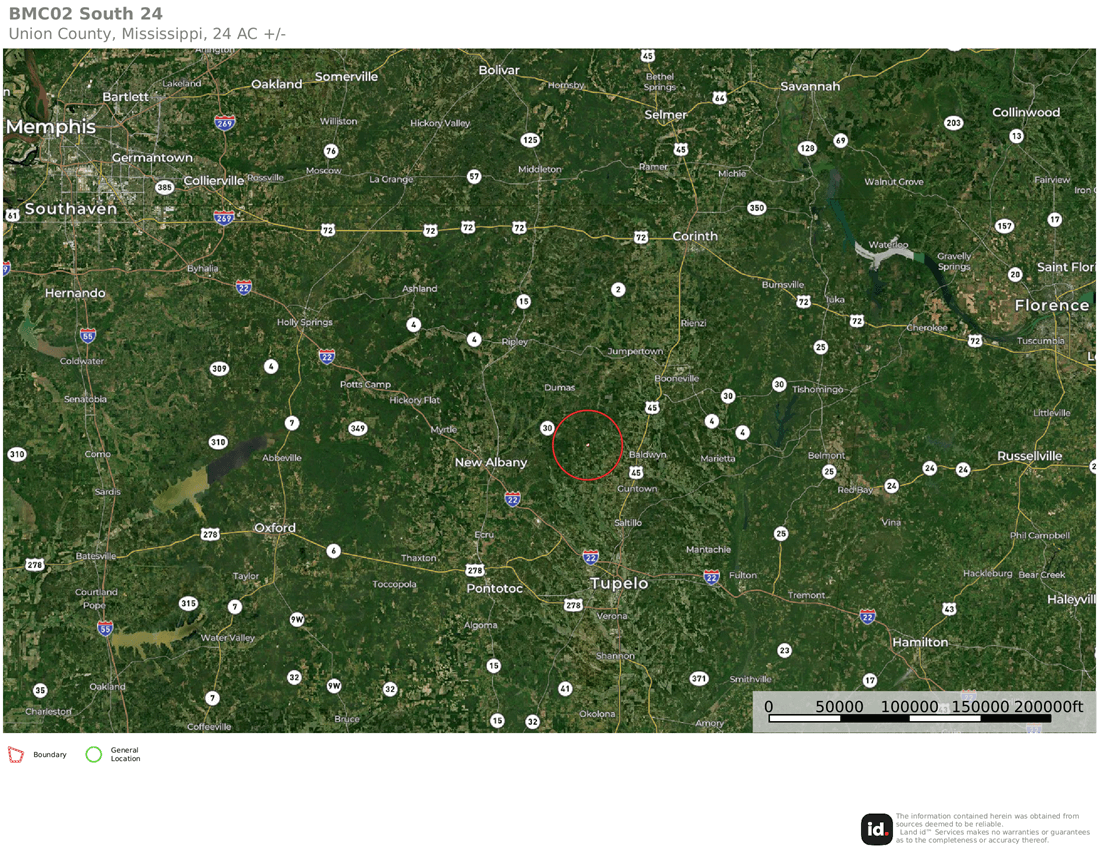Image resolution: width=1100 pixels, height=849 pixels.
Task: Click the Route 385 shield near Collierville
Action: pos(165,187)
